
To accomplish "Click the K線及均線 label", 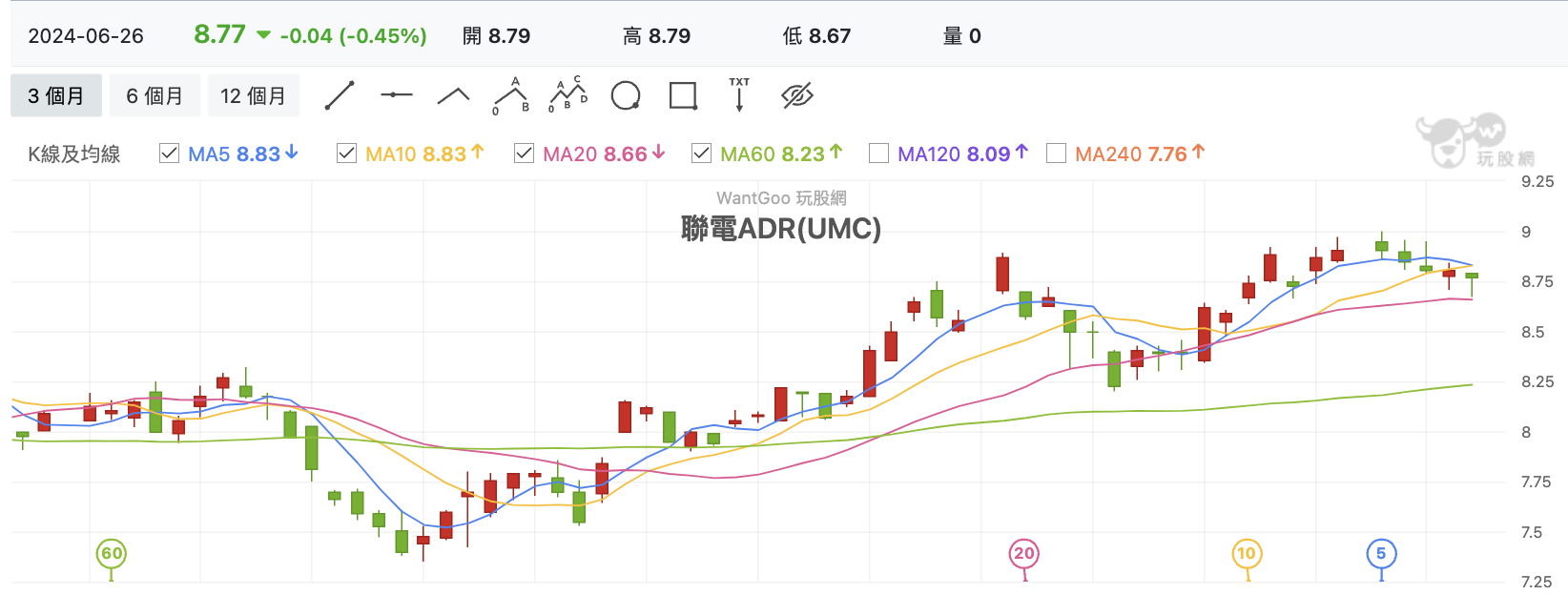I will [x=74, y=154].
